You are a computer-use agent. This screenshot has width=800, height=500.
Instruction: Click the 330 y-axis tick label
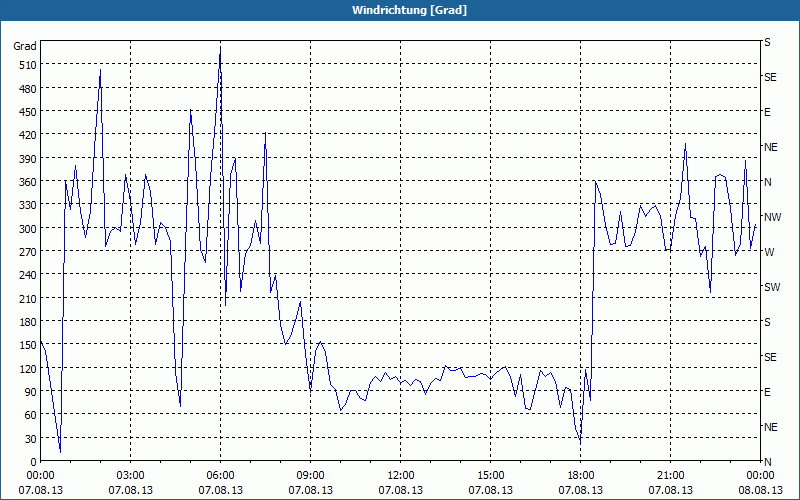(28, 205)
